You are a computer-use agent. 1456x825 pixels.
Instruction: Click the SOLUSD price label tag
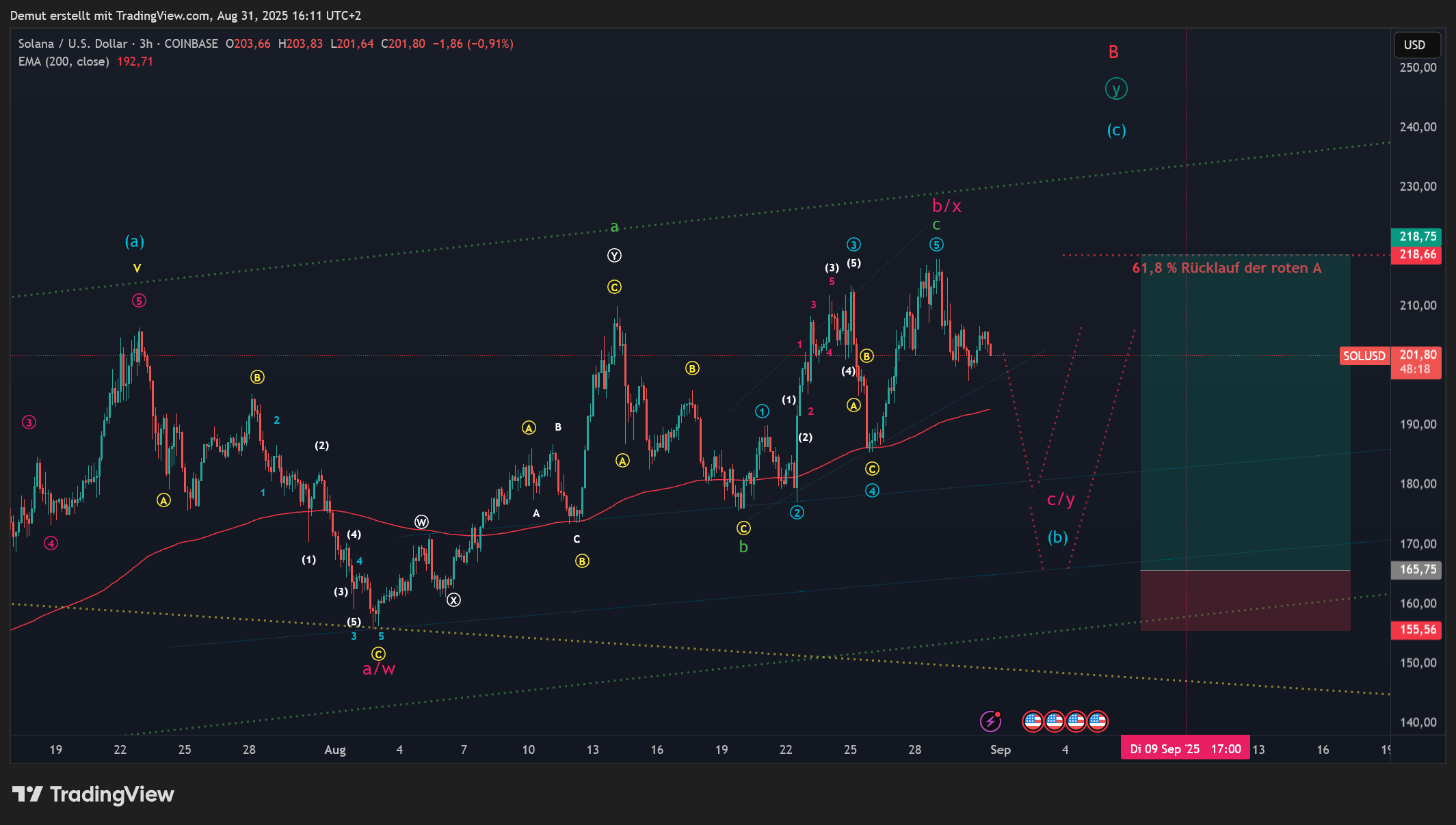point(1364,356)
